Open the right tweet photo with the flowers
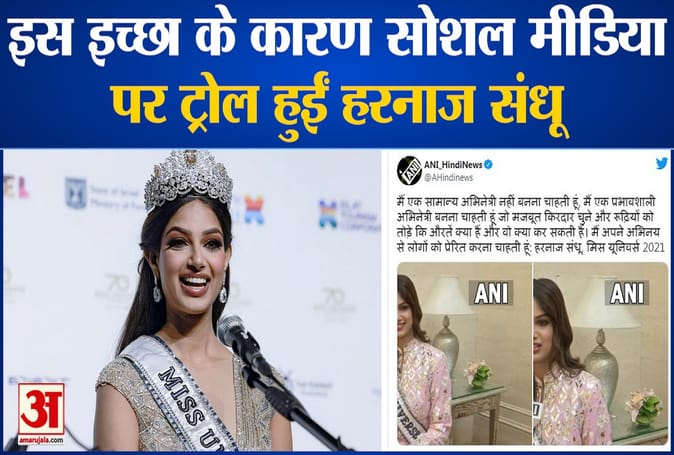 point(601,353)
